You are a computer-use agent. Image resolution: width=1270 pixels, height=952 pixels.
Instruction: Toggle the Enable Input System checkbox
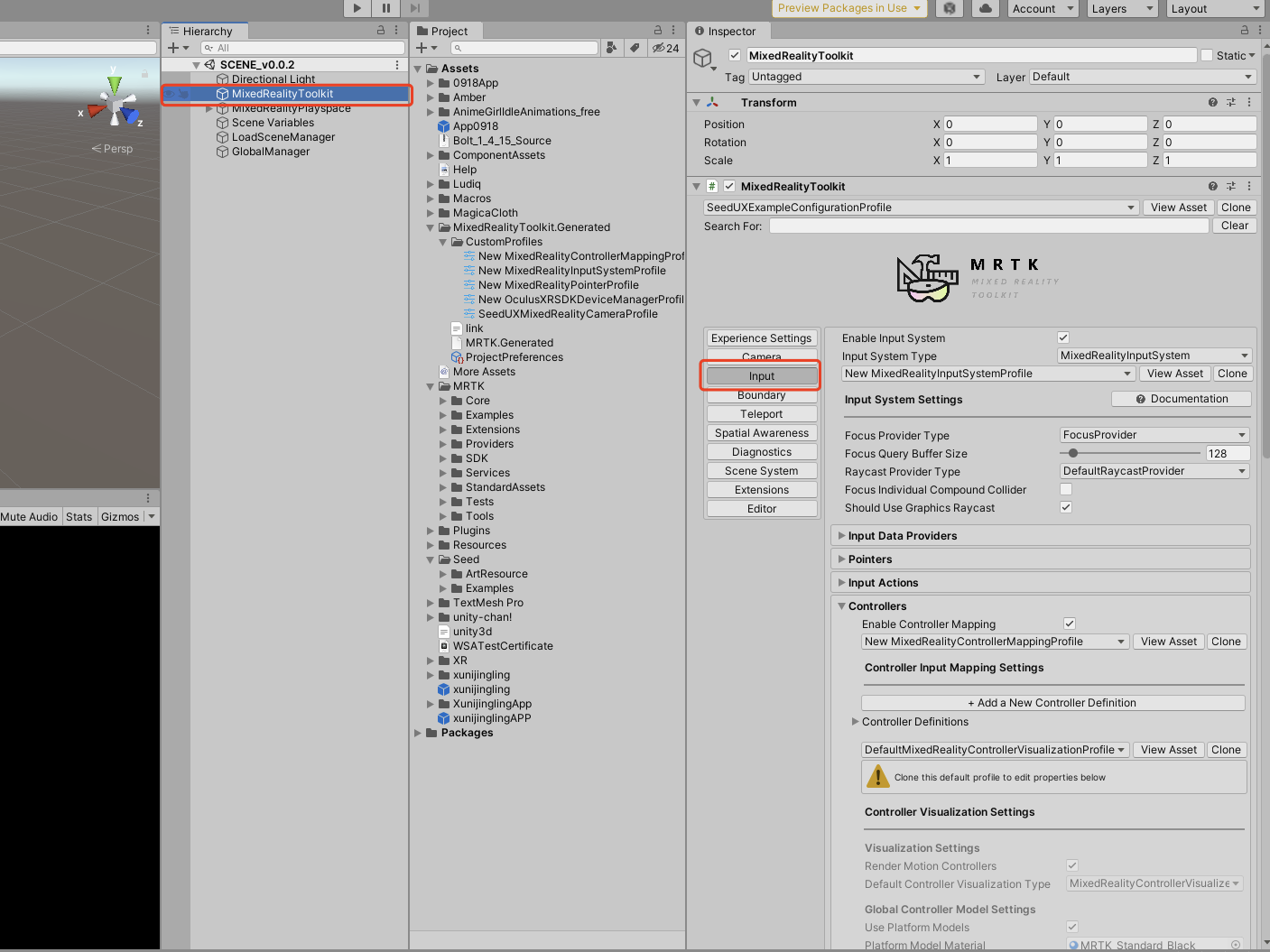[1063, 337]
